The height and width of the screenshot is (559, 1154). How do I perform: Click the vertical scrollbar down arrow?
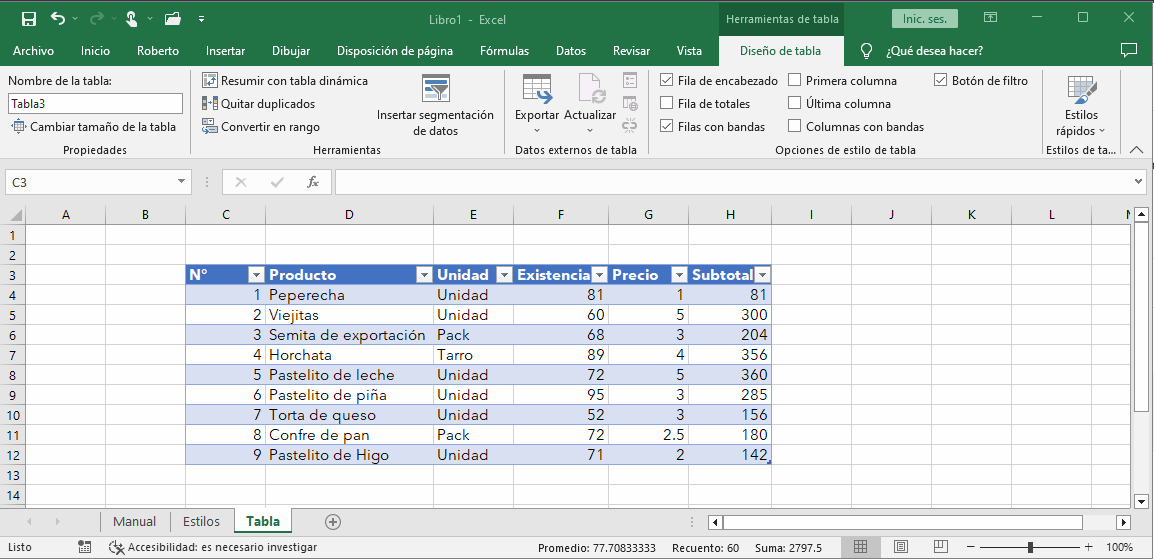click(x=1141, y=502)
